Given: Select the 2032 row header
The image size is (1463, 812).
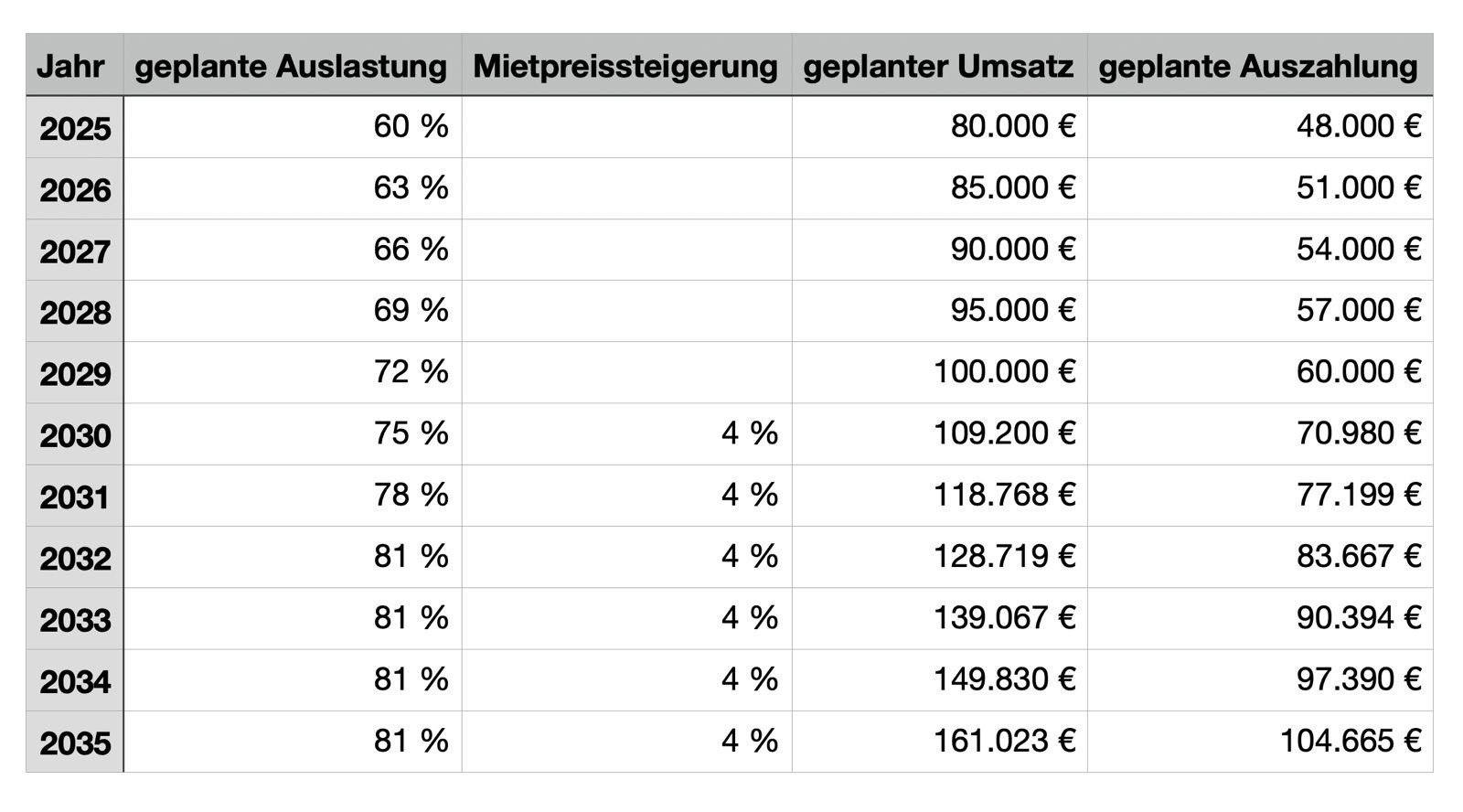Looking at the screenshot, I should point(75,558).
